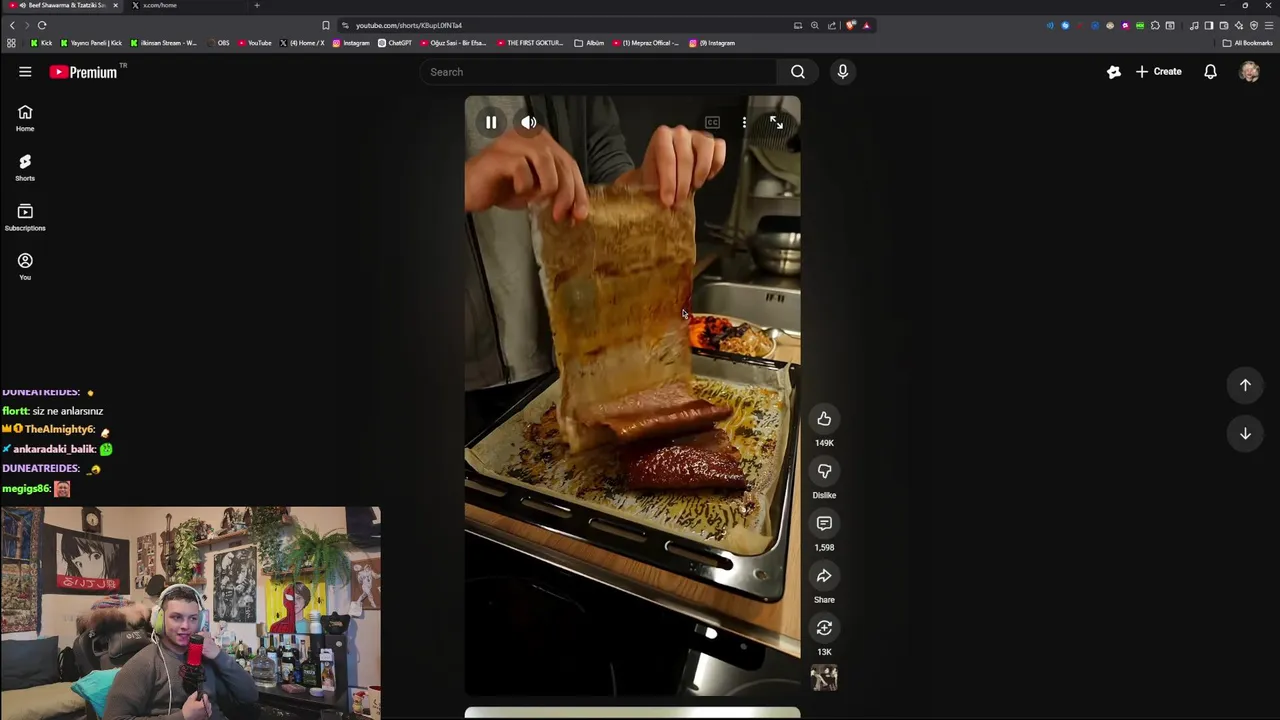
Task: Go back in the browser
Action: (12, 25)
